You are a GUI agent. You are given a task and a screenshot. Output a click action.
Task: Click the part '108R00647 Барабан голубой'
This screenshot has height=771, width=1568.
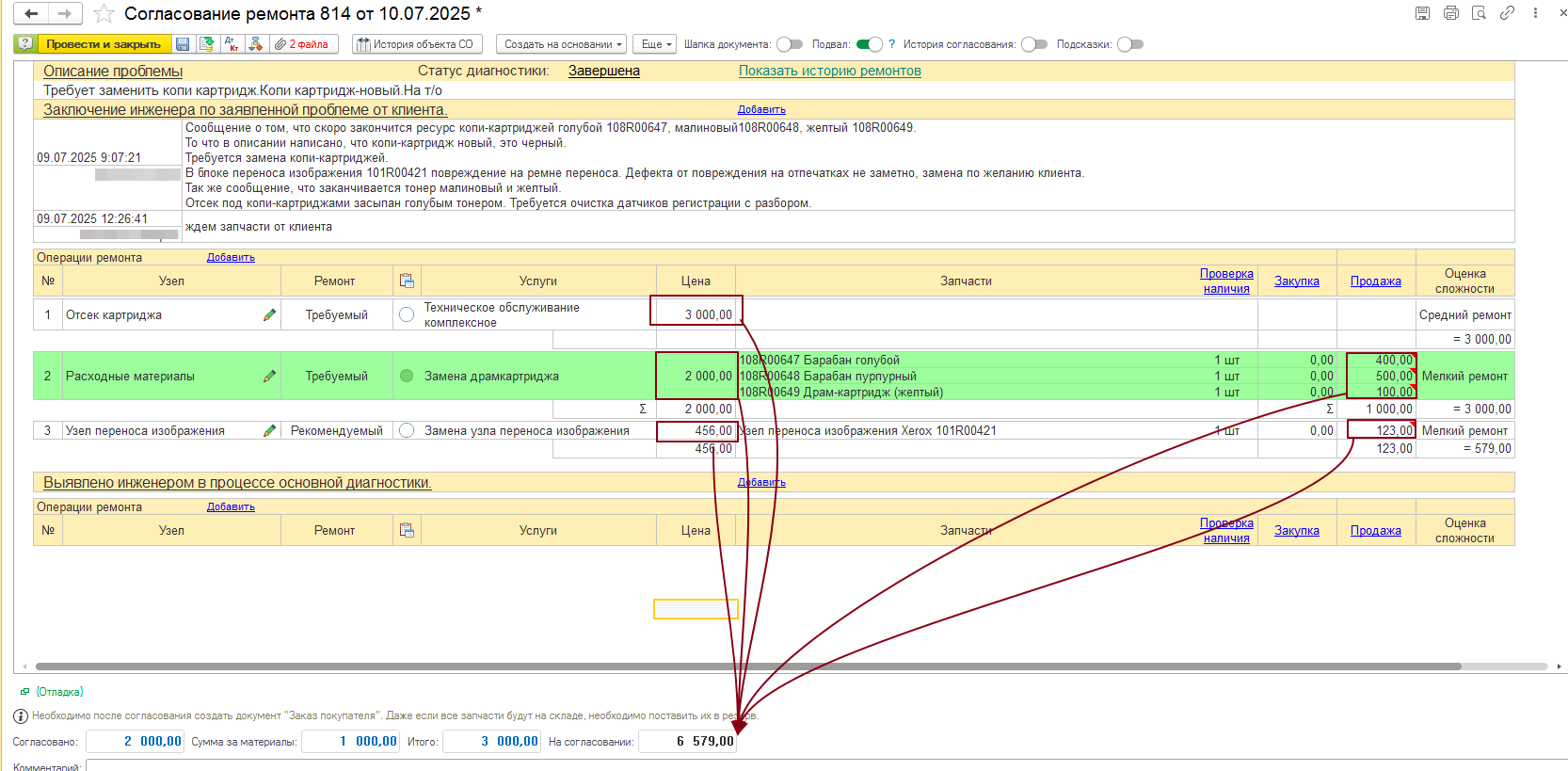[x=820, y=361]
